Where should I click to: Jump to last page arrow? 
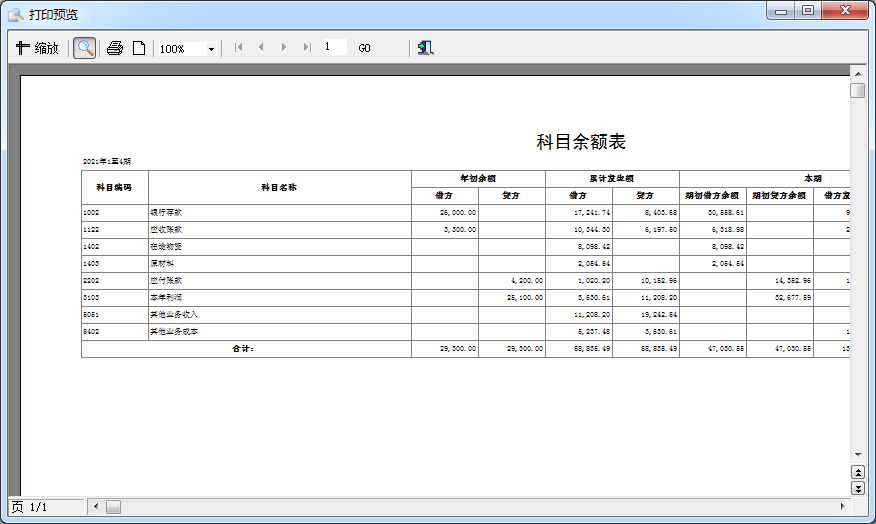point(307,48)
